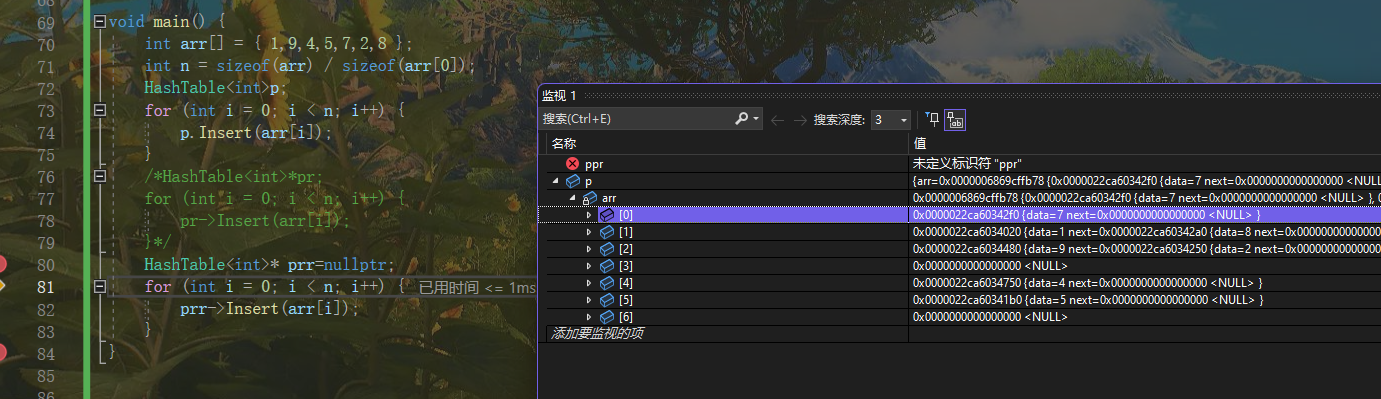Collapse the arr member node
The image size is (1381, 399).
coord(572,198)
